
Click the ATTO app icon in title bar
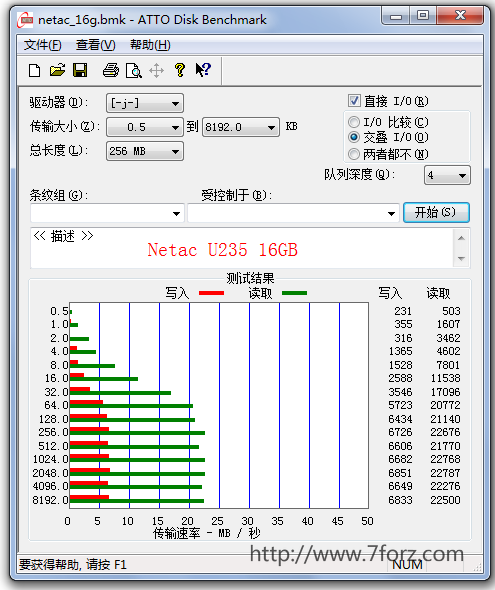click(26, 20)
